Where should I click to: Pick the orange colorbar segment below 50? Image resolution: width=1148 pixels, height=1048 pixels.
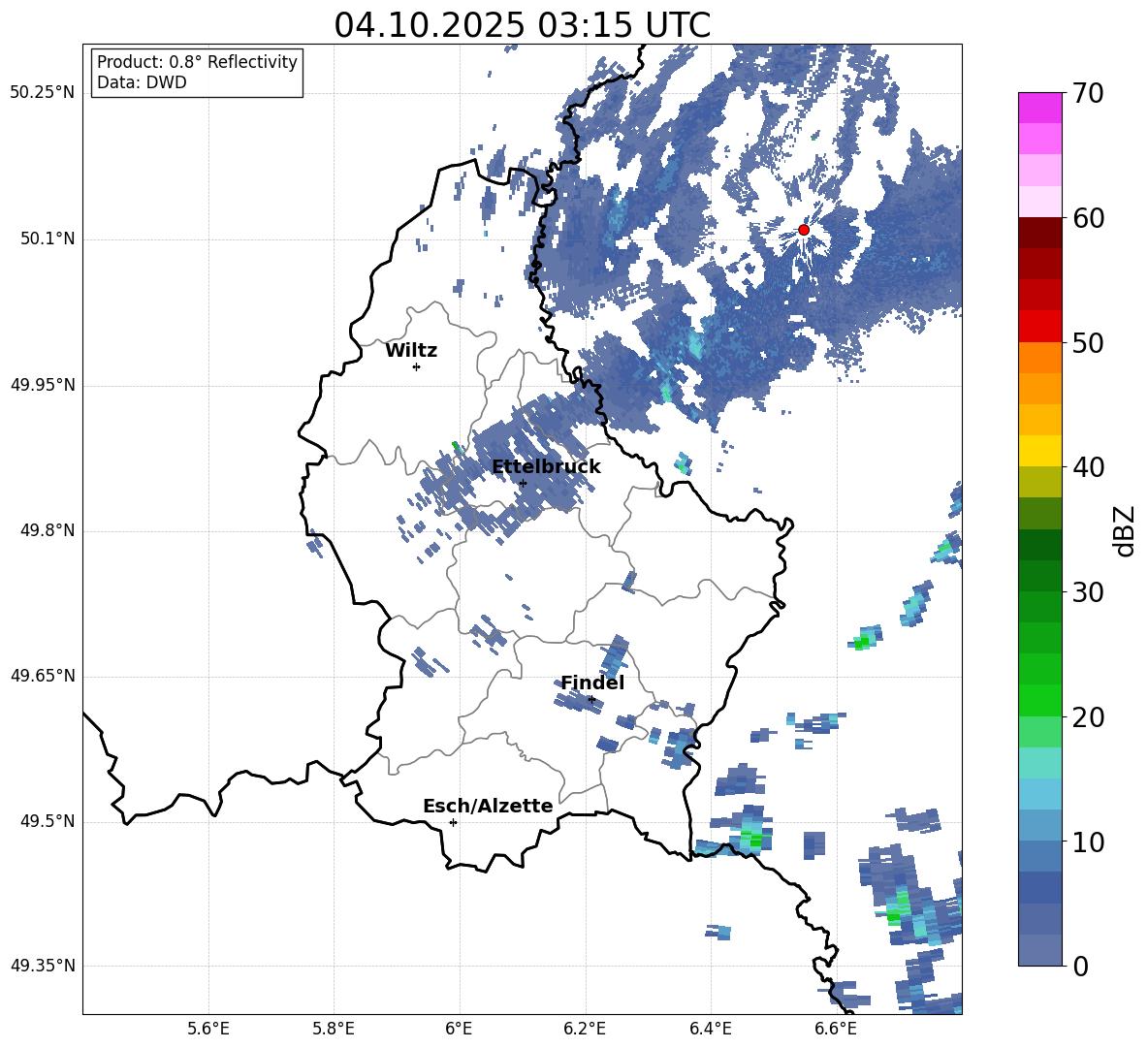tap(1039, 358)
